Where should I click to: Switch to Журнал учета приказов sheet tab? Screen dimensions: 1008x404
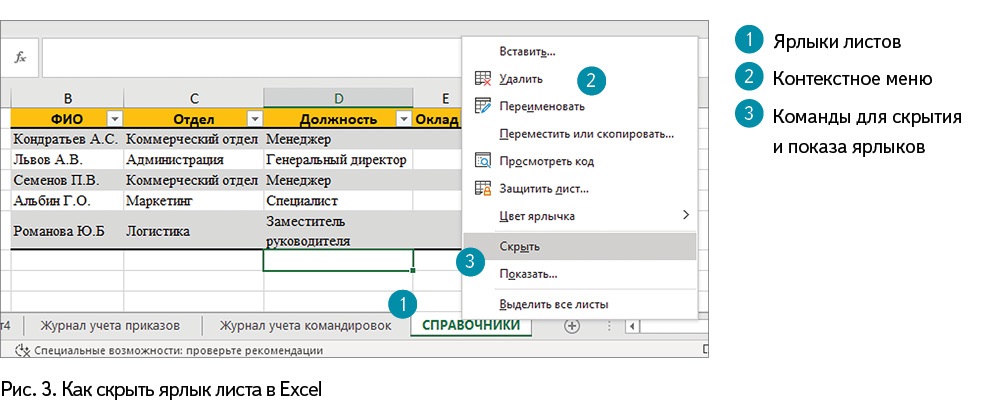point(110,325)
